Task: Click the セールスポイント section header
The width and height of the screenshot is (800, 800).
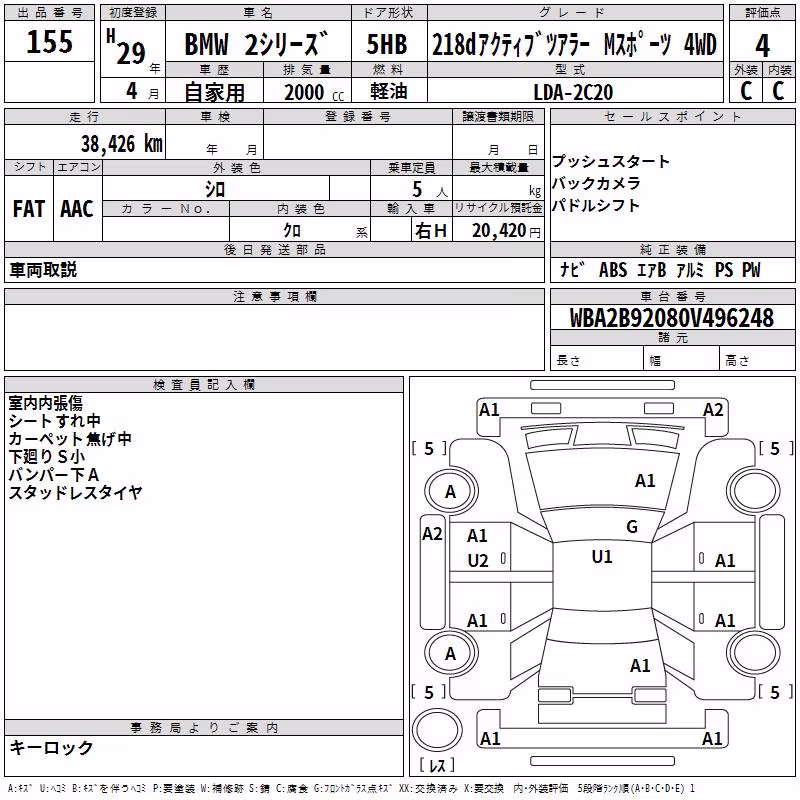Action: coord(672,116)
